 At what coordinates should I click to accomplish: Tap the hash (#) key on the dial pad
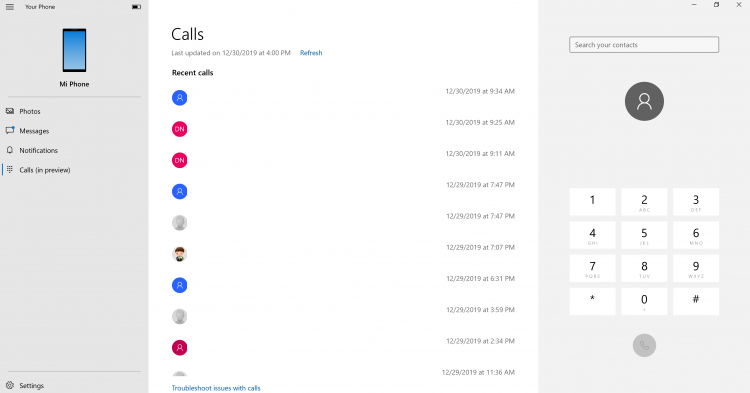point(695,301)
